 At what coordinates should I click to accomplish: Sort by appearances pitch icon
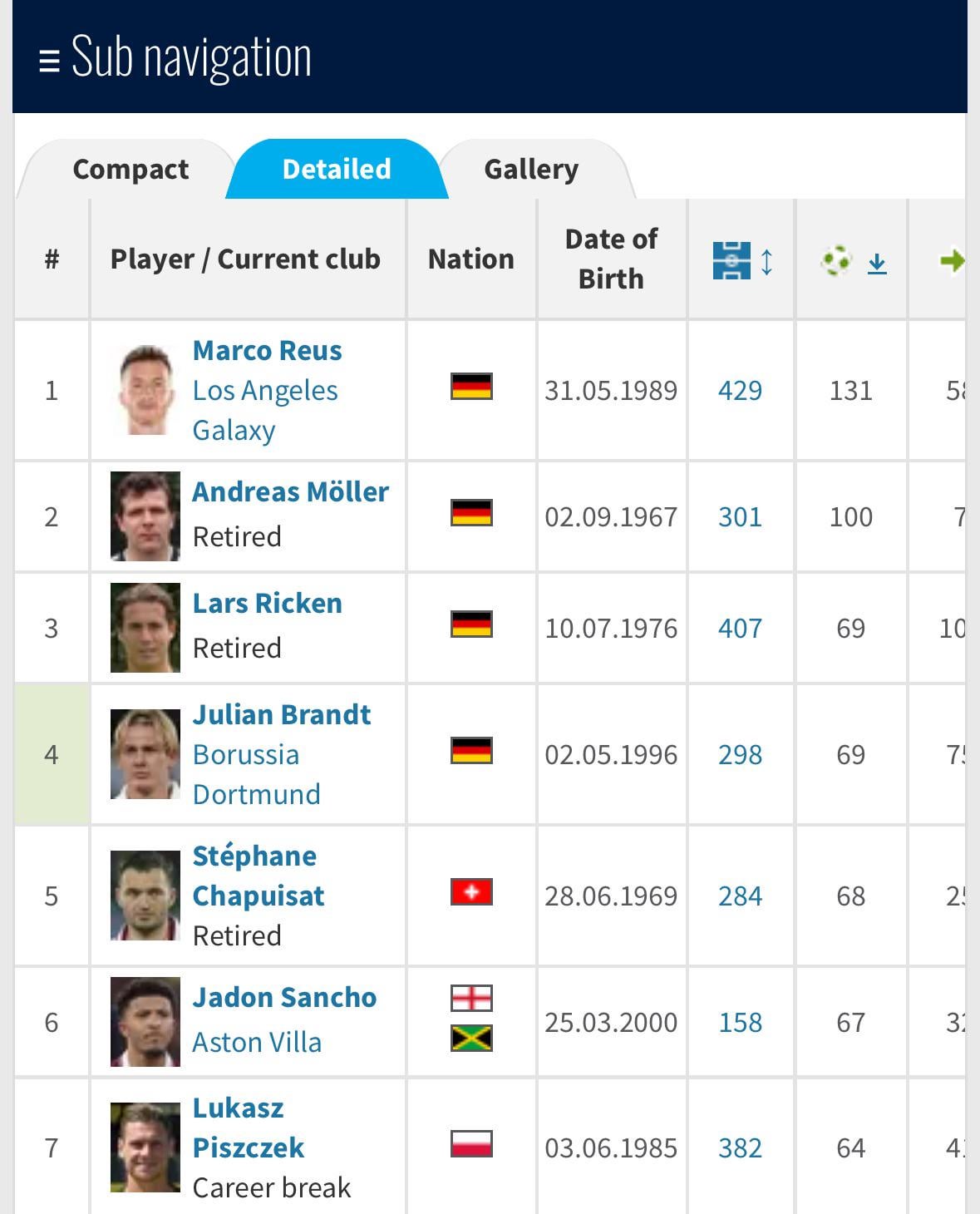731,260
